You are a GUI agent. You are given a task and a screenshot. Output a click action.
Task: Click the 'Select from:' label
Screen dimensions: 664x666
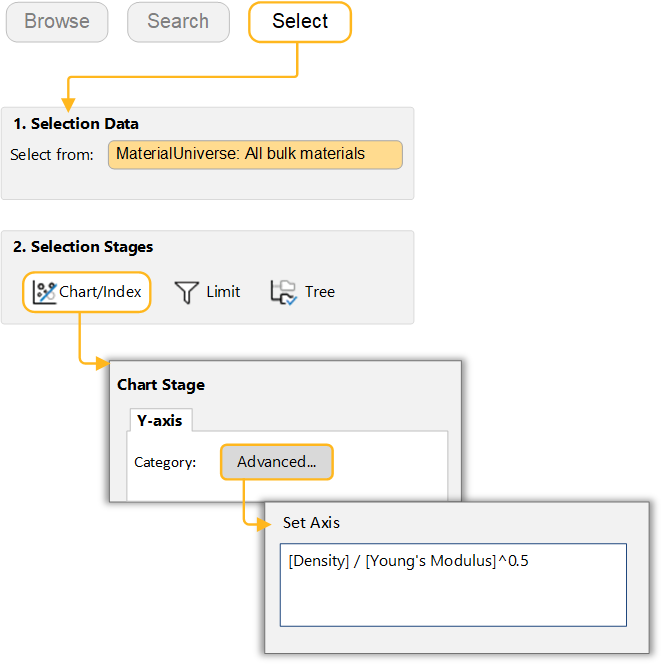pyautogui.click(x=52, y=155)
